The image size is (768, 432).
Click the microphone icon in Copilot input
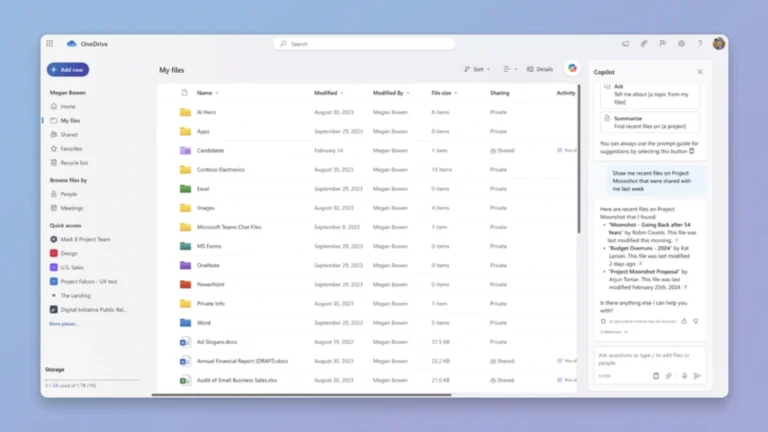(684, 376)
